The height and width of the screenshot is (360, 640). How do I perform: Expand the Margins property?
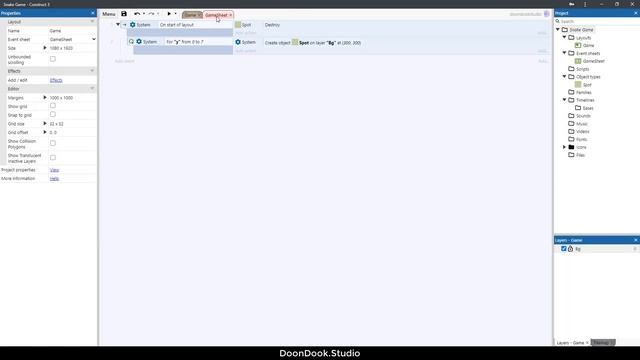click(45, 98)
